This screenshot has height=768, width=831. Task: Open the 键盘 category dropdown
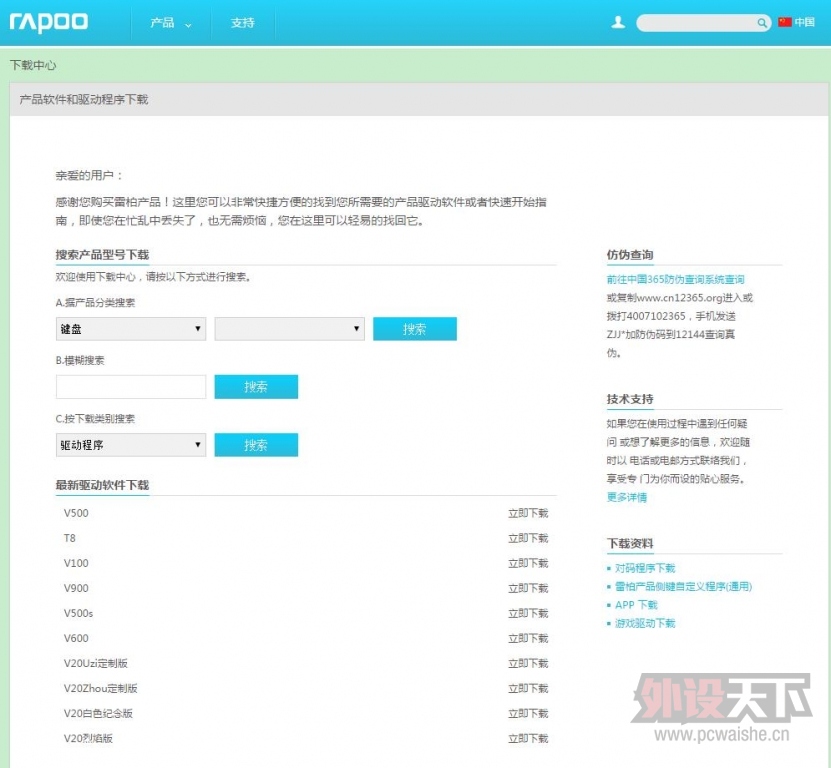point(131,329)
